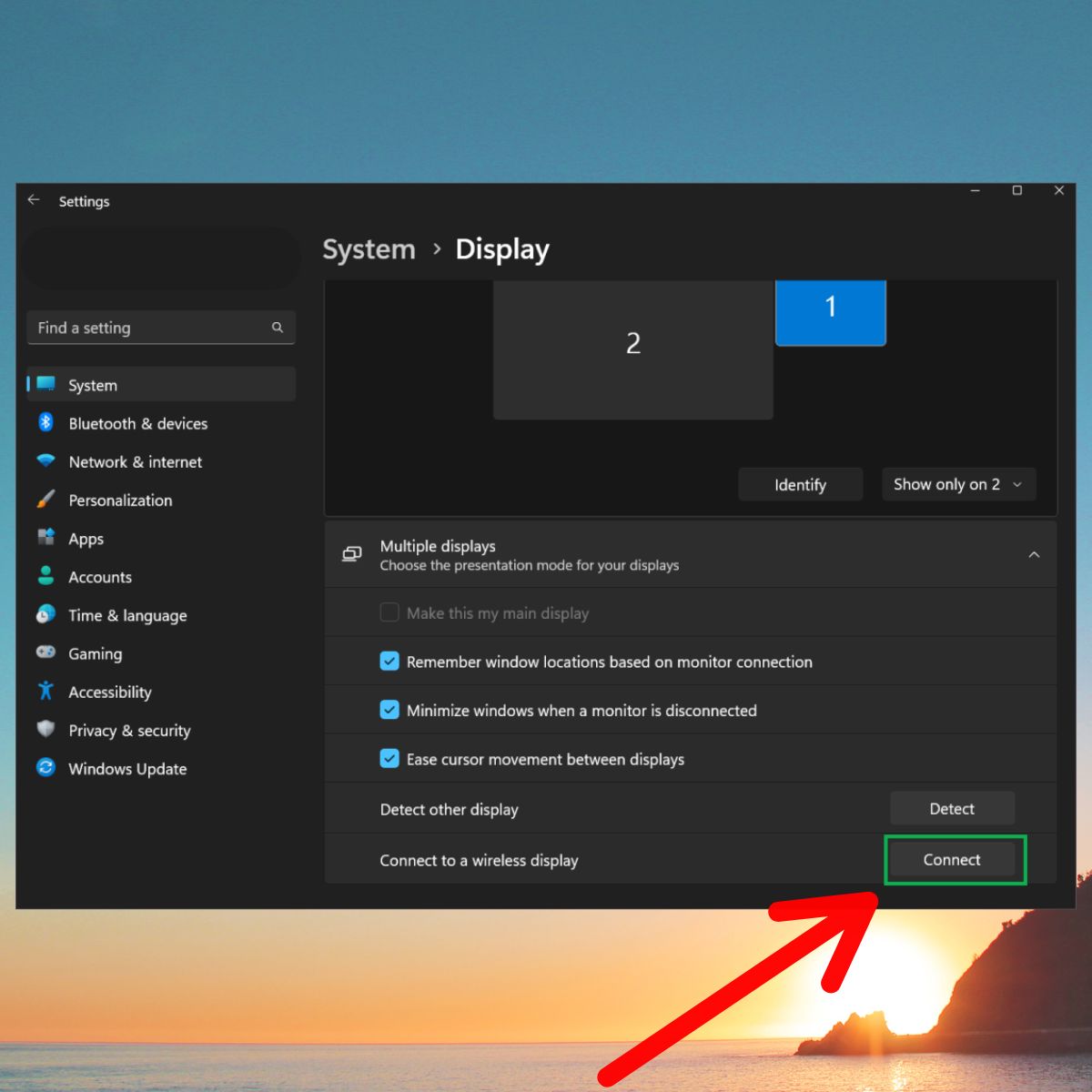
Task: Click the Privacy shield icon
Action: (45, 730)
